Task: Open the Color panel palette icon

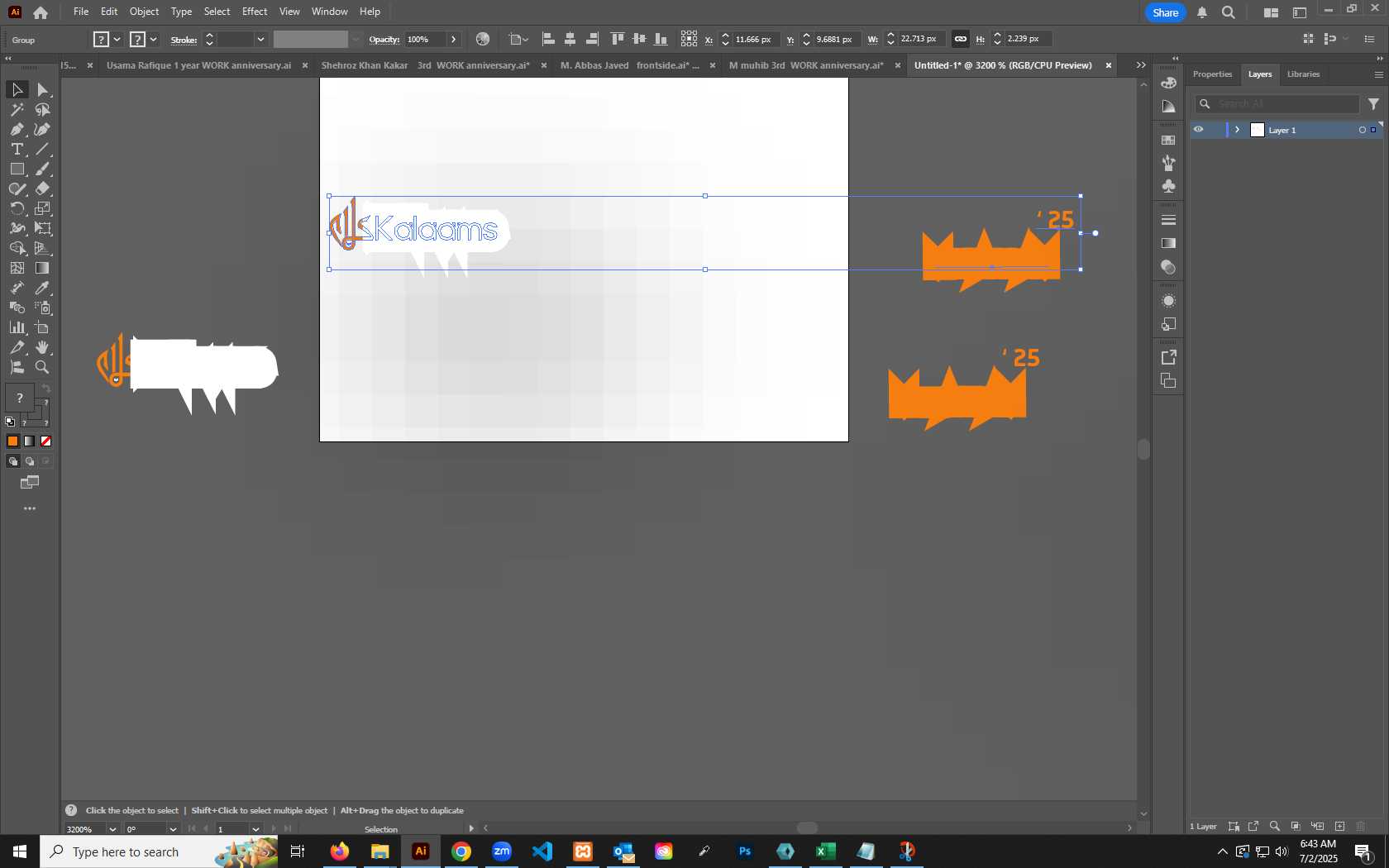Action: coord(1168,83)
